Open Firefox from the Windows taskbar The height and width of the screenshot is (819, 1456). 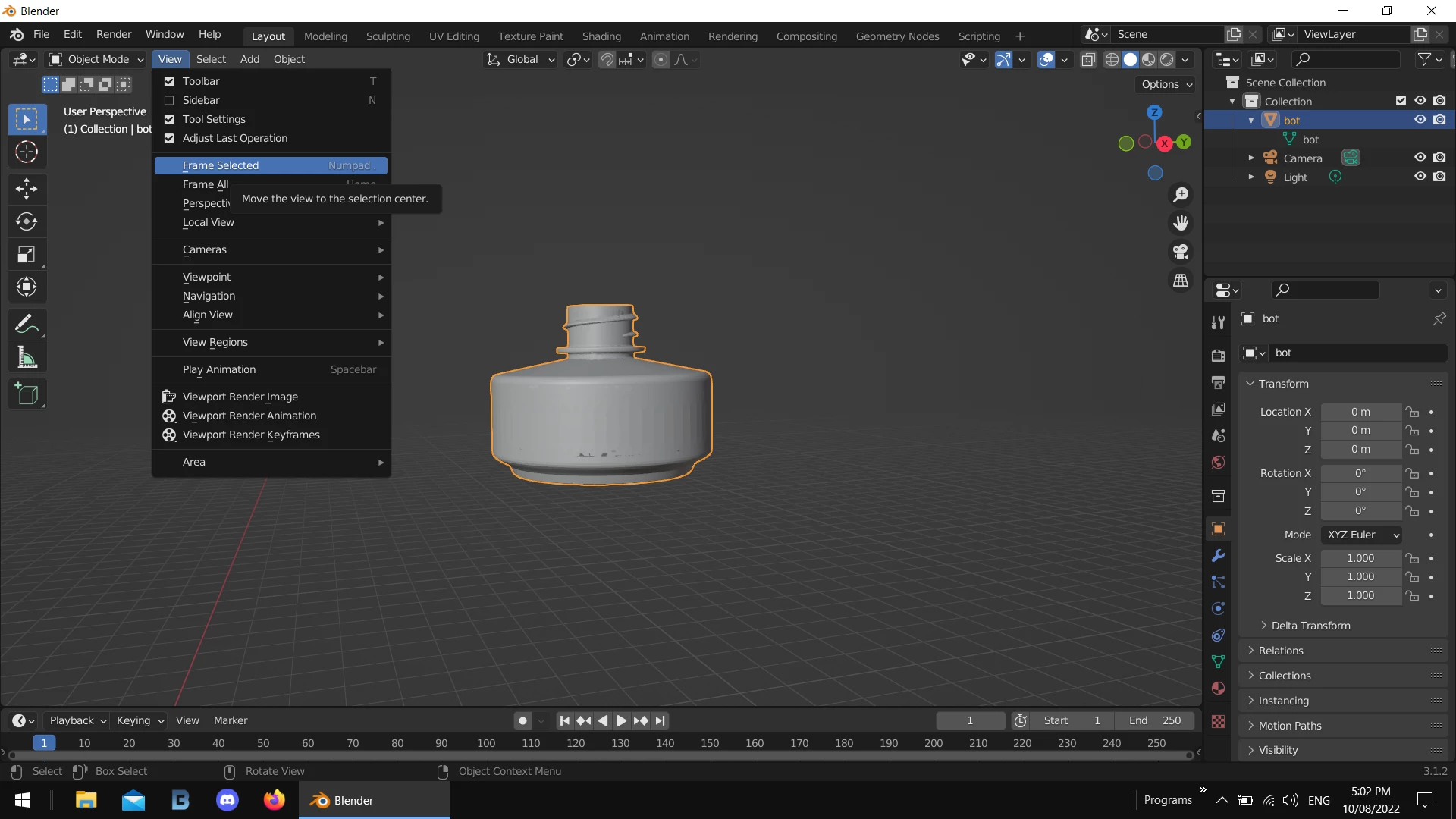click(274, 800)
